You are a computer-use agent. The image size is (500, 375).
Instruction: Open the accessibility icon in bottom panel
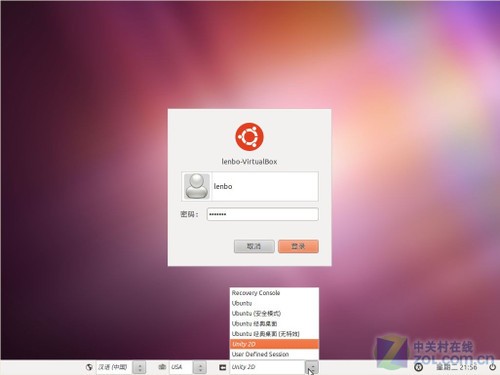point(419,367)
